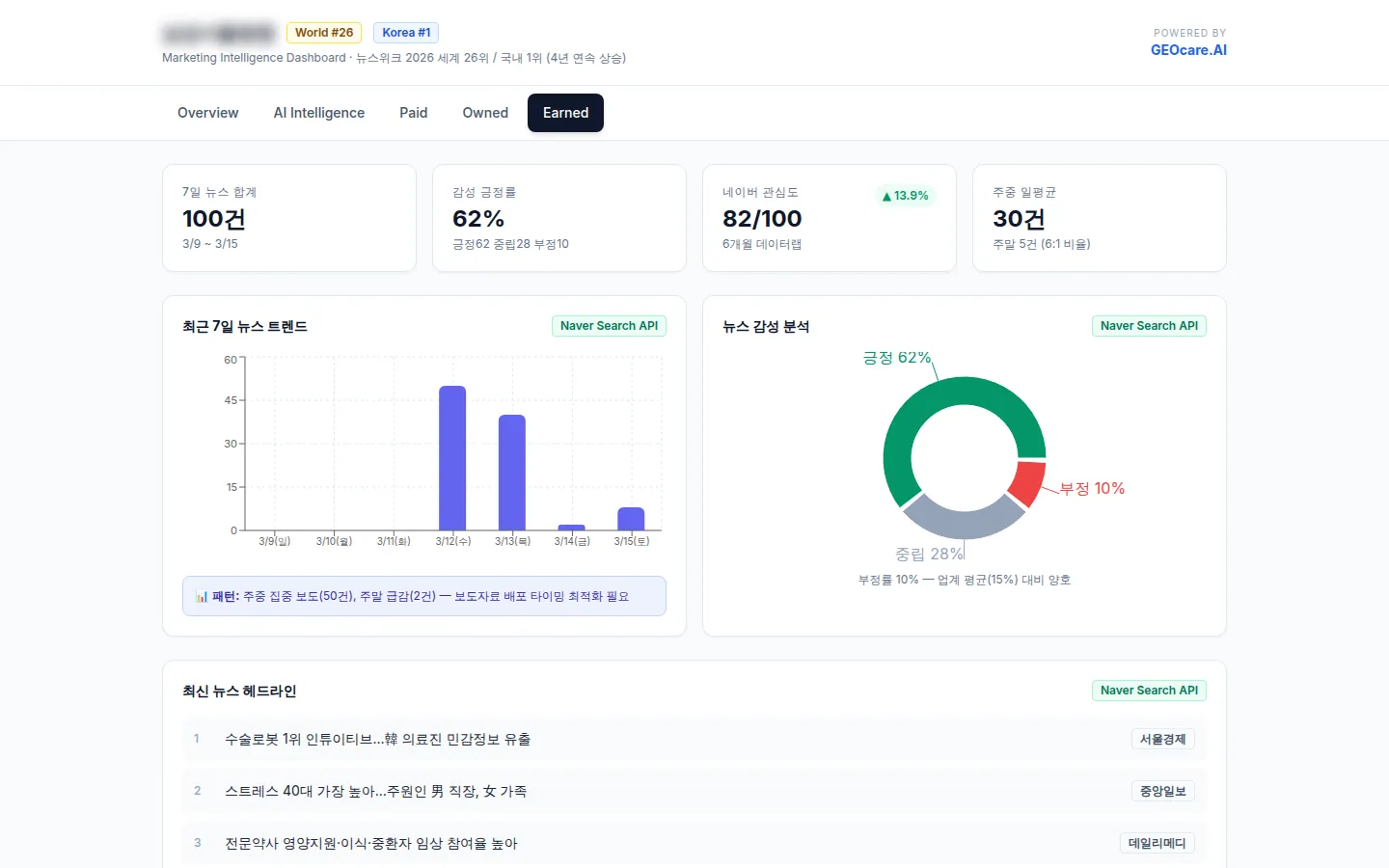Click the World #26 badge
The image size is (1389, 868).
click(x=324, y=33)
